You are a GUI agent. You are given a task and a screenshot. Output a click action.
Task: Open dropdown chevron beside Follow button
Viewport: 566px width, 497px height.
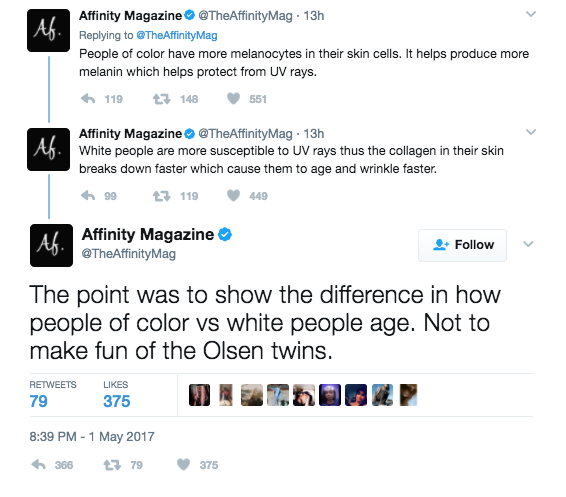click(528, 244)
